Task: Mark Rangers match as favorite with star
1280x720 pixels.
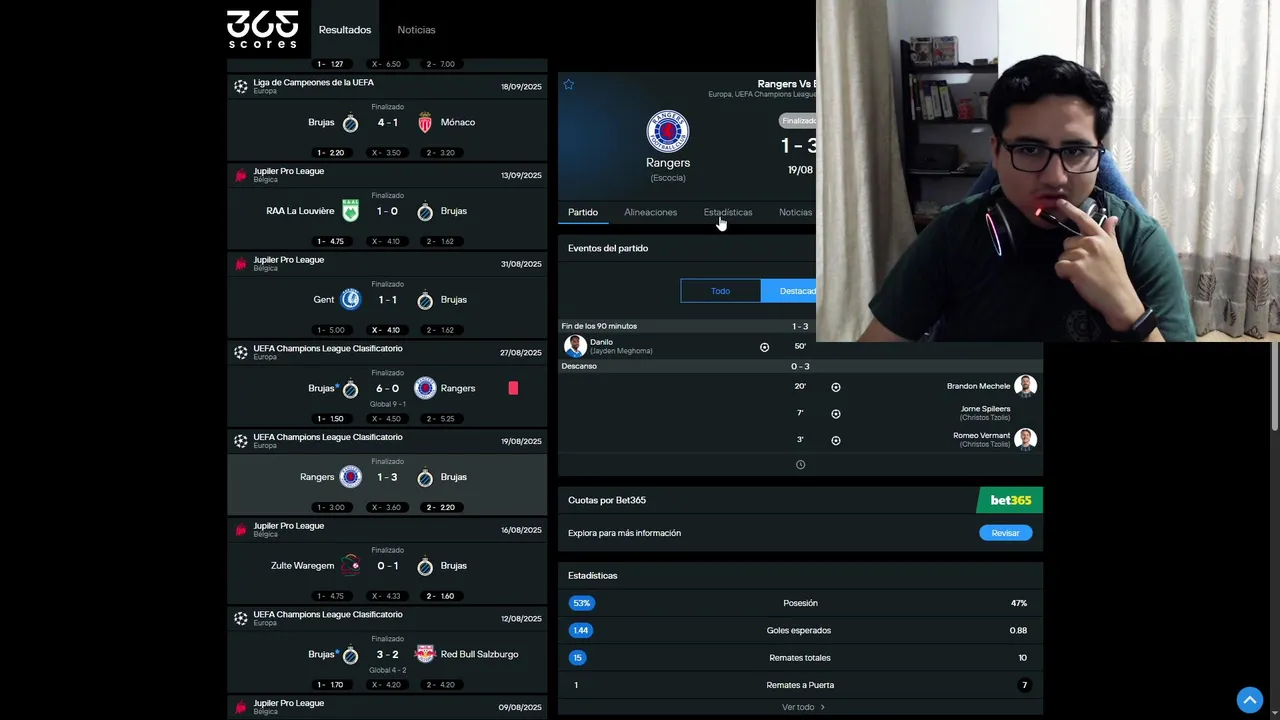Action: [569, 84]
